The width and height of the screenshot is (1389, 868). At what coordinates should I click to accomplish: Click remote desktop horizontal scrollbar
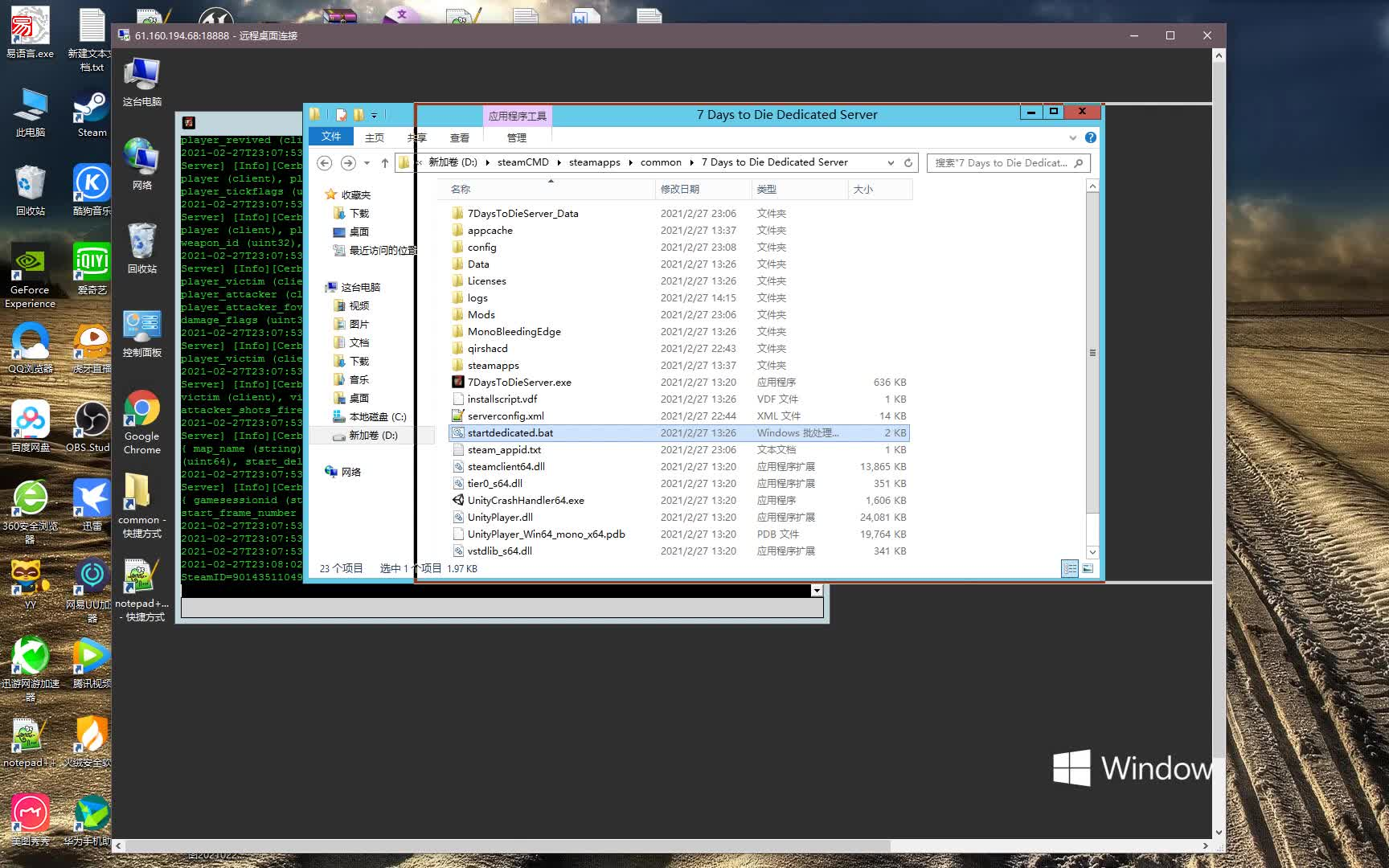tap(508, 845)
